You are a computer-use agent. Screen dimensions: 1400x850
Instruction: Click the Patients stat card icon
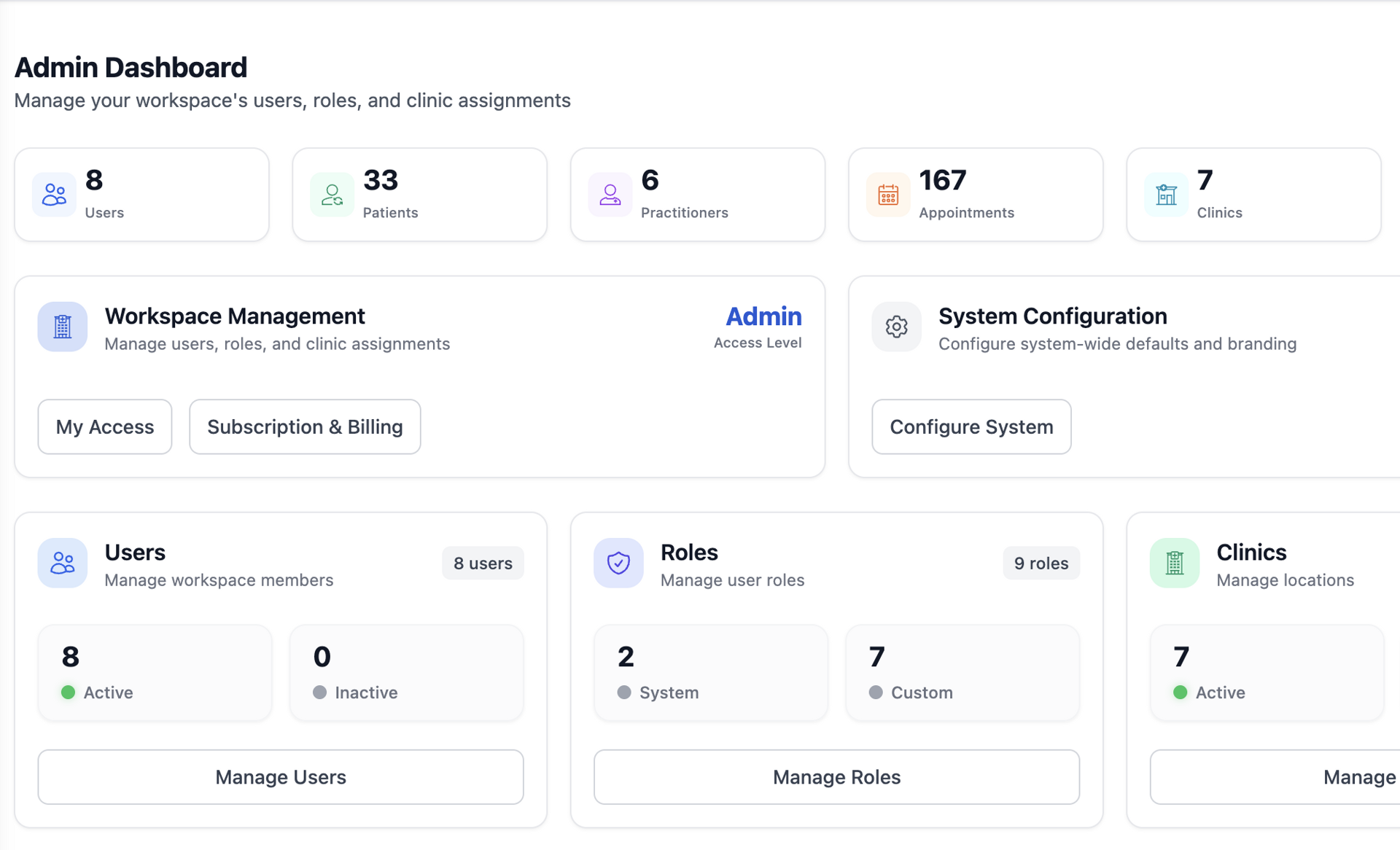[x=332, y=194]
